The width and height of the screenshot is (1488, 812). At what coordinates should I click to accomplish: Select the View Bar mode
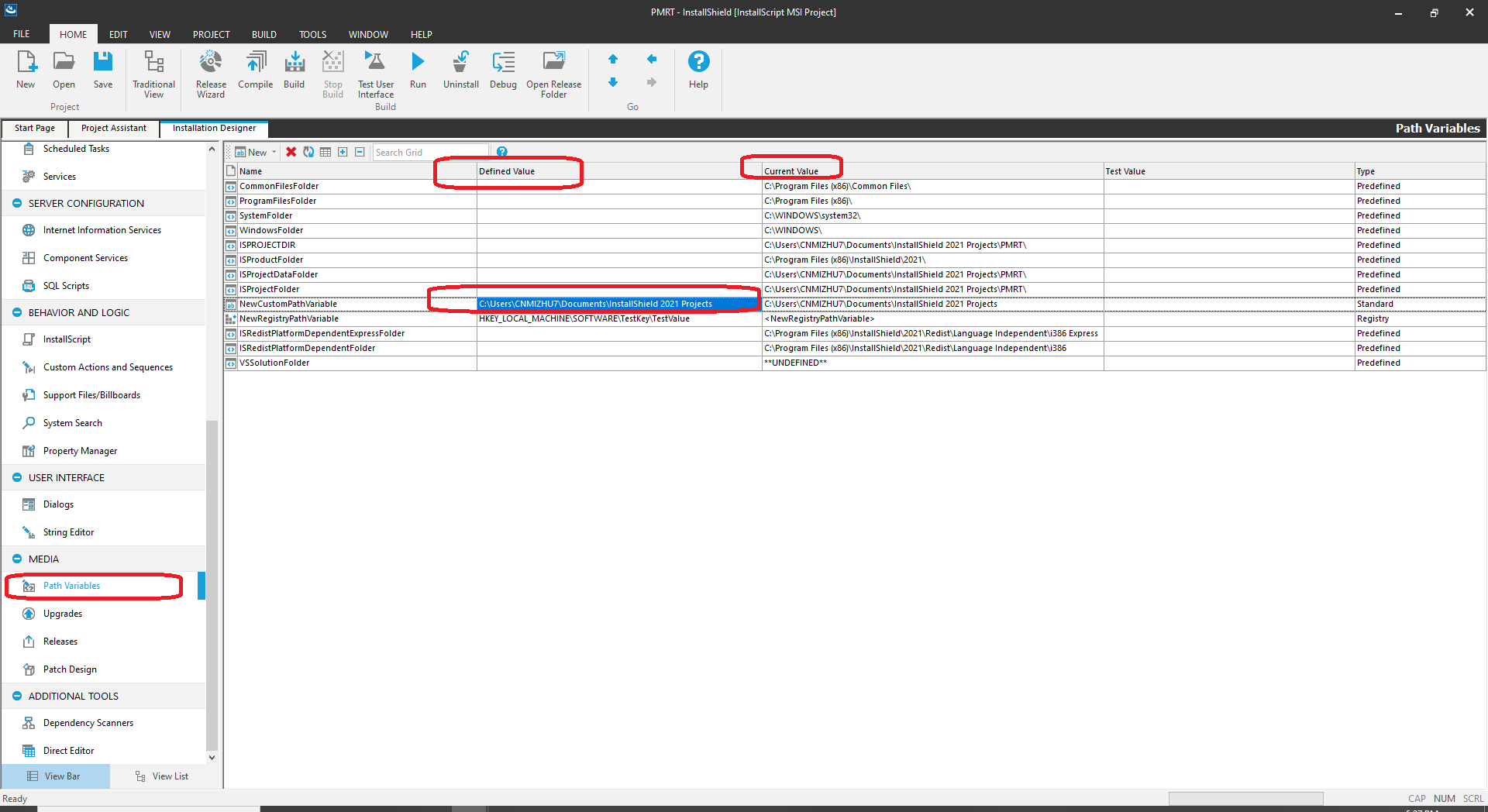click(x=54, y=776)
